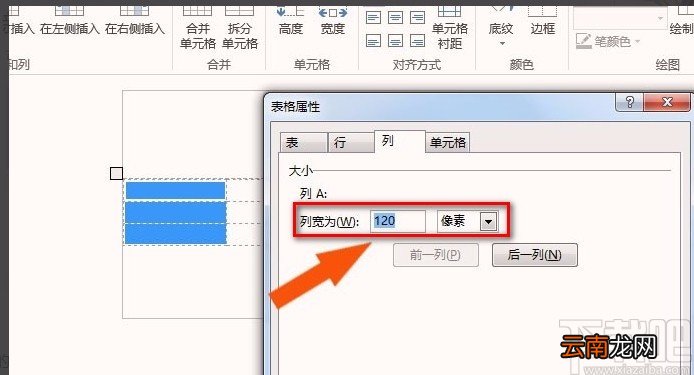Image resolution: width=694 pixels, height=375 pixels.
Task: Split cells using 拆分单元格
Action: click(x=239, y=28)
